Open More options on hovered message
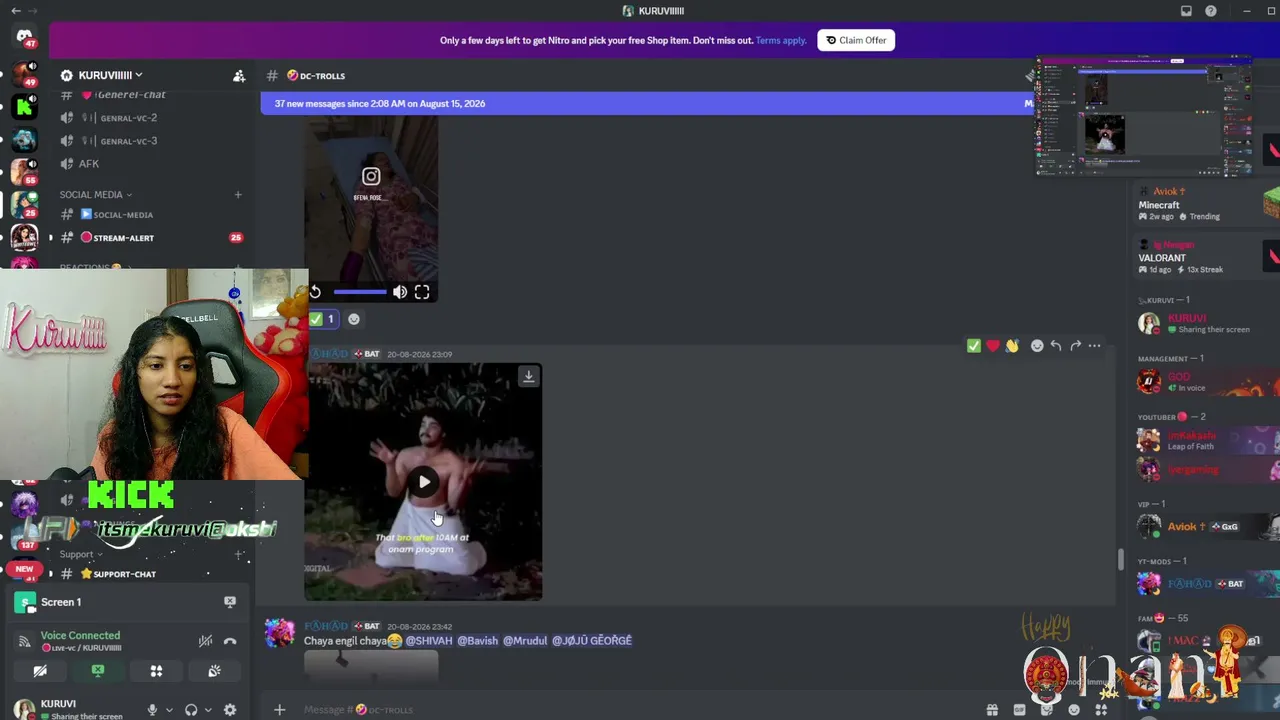Viewport: 1280px width, 720px height. (1094, 346)
